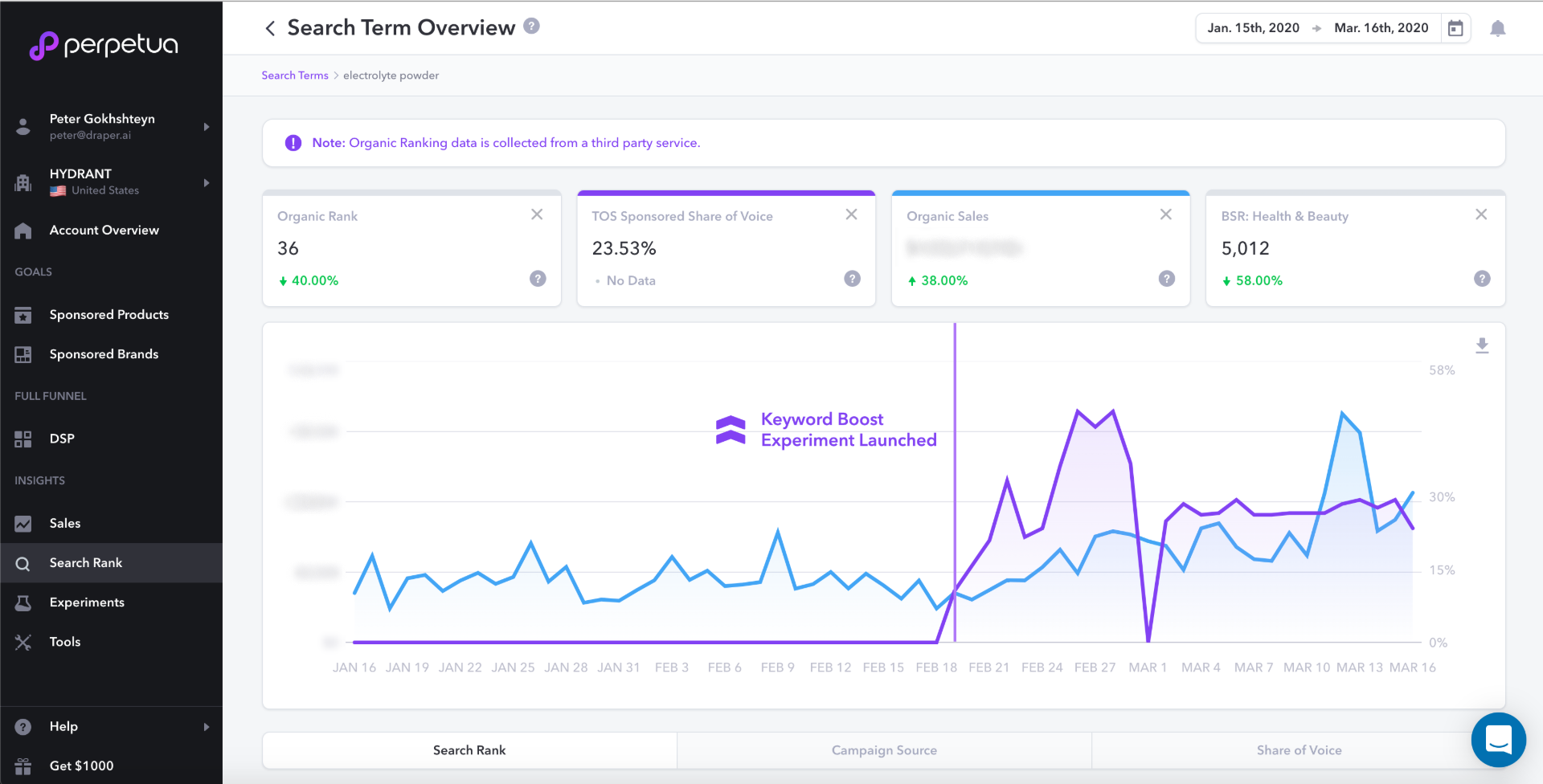Dismiss the Organic Rank card
Image resolution: width=1543 pixels, height=784 pixels.
point(537,214)
